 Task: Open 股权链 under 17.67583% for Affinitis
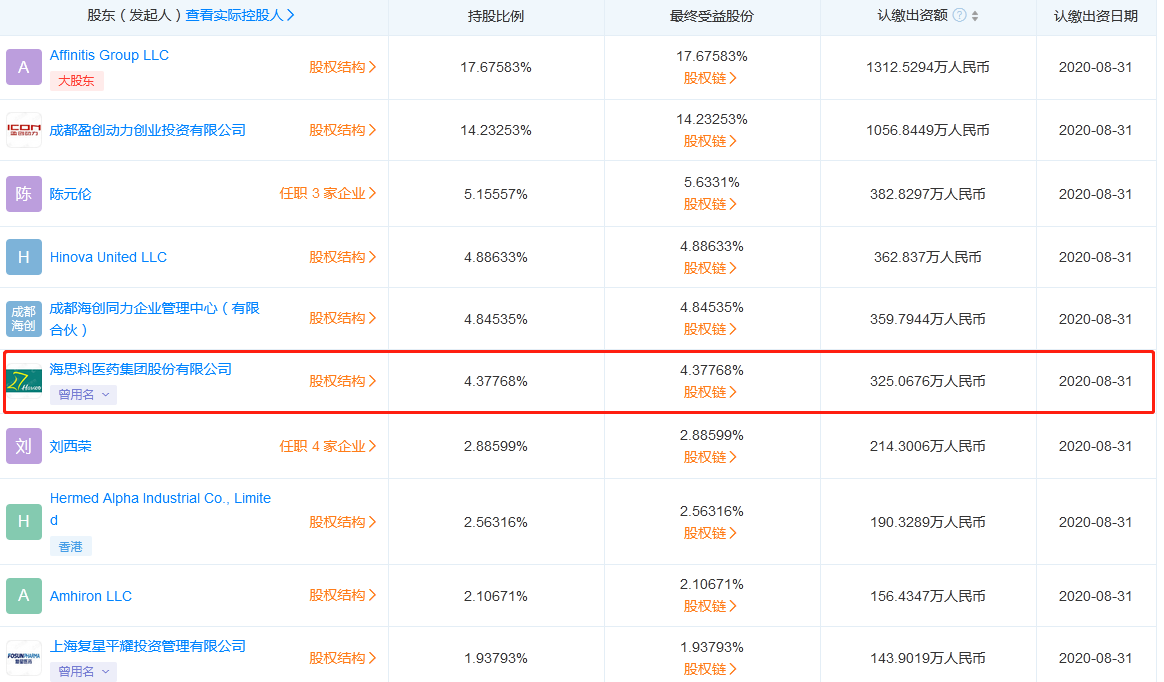point(710,79)
